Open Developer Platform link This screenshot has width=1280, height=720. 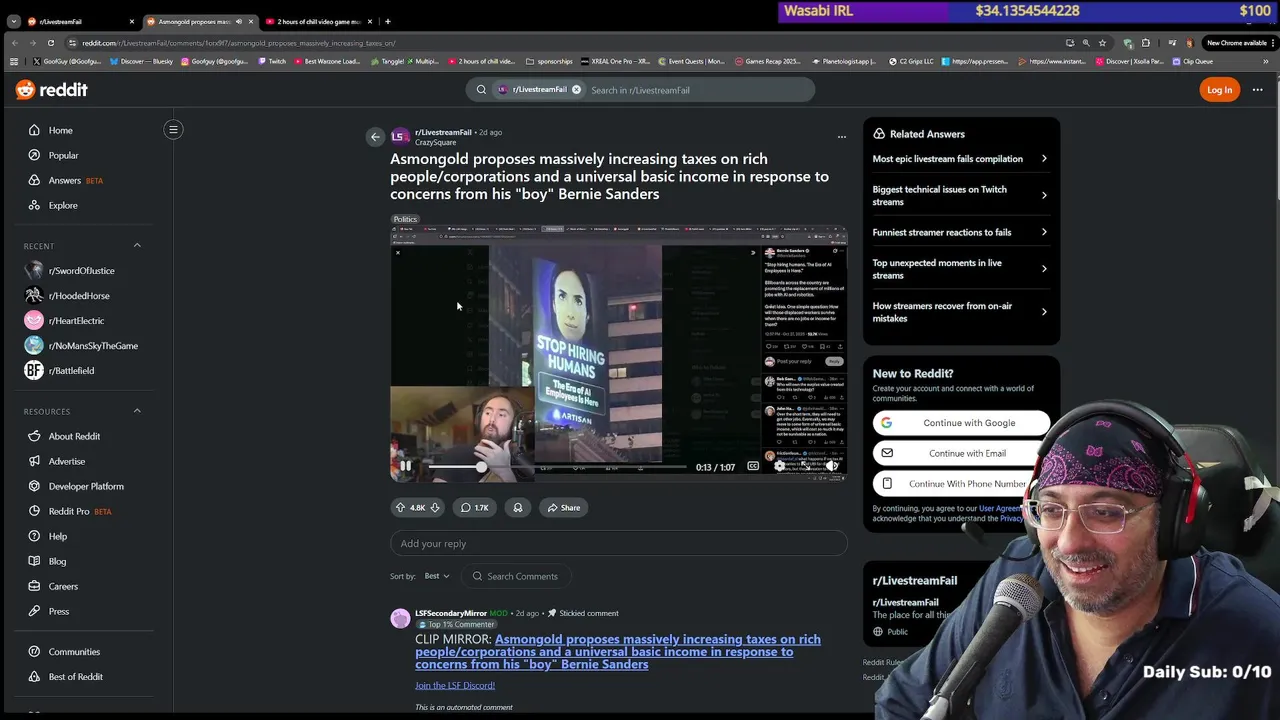(85, 486)
